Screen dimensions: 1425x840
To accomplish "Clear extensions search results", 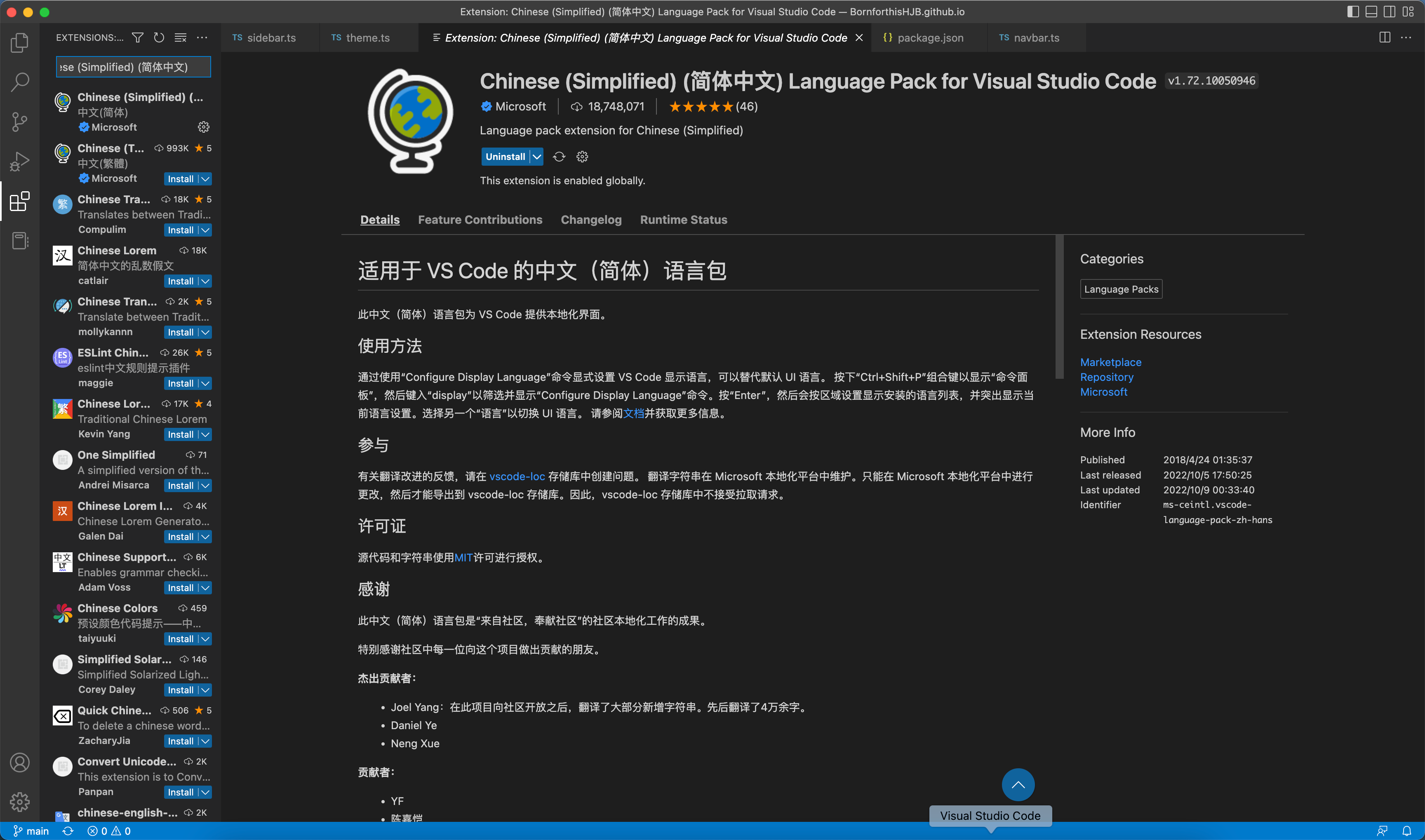I will coord(181,38).
